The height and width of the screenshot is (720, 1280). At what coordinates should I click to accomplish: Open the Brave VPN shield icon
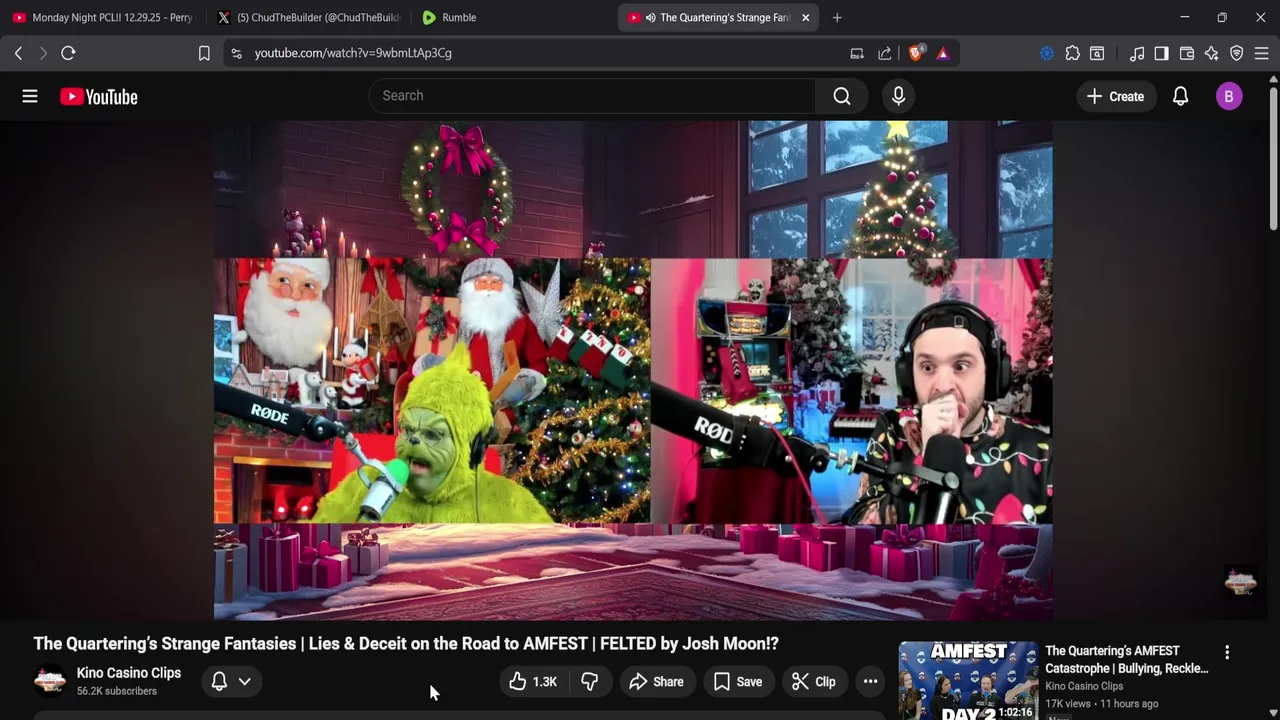(1237, 53)
